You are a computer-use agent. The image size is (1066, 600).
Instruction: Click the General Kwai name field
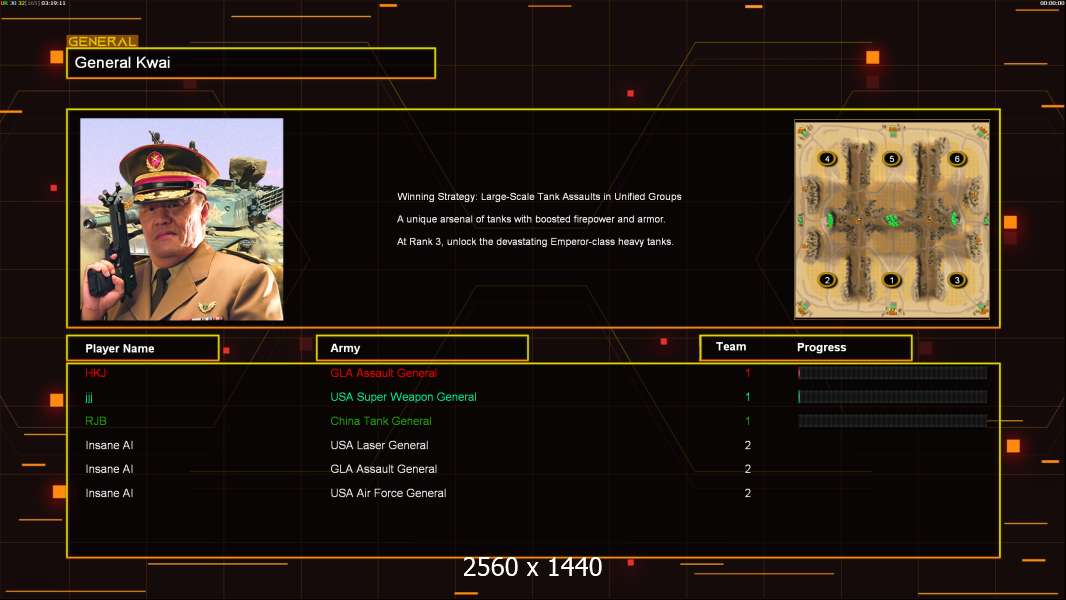click(250, 63)
